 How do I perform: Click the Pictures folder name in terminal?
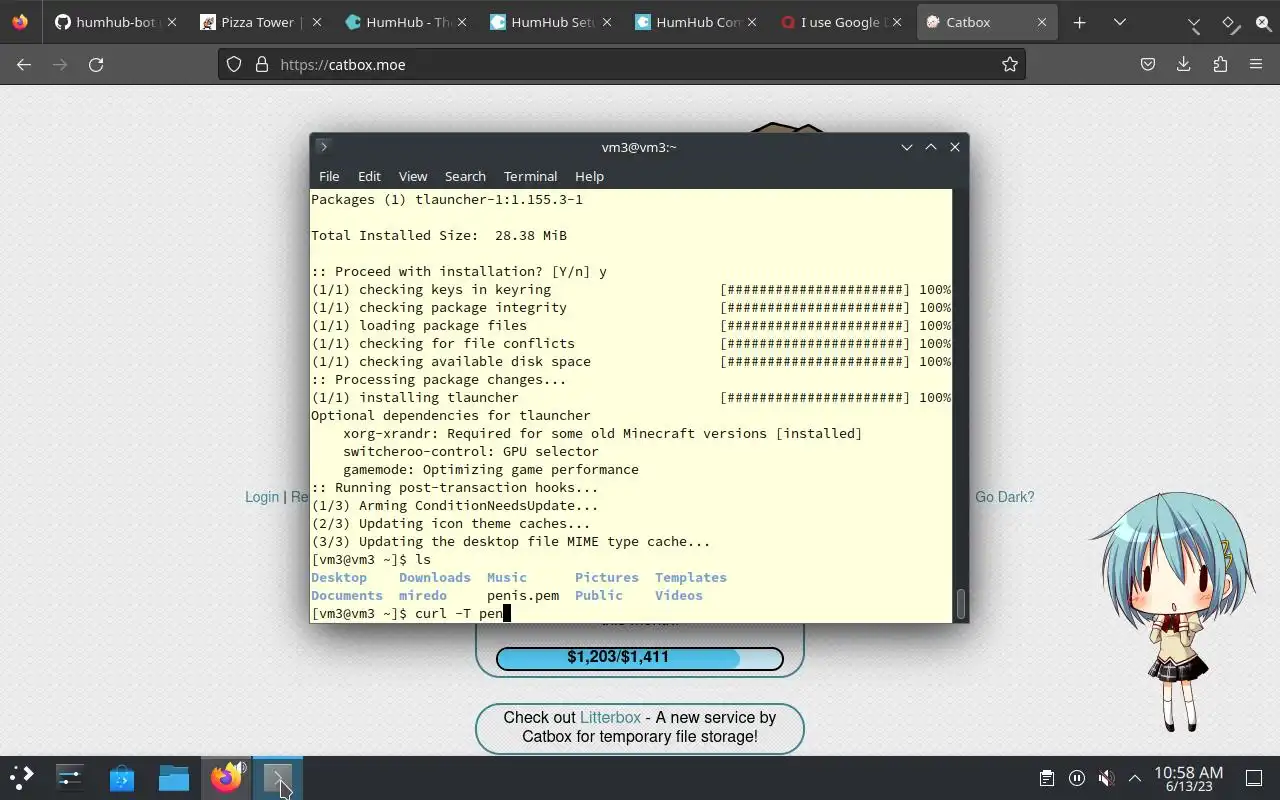pyautogui.click(x=607, y=577)
